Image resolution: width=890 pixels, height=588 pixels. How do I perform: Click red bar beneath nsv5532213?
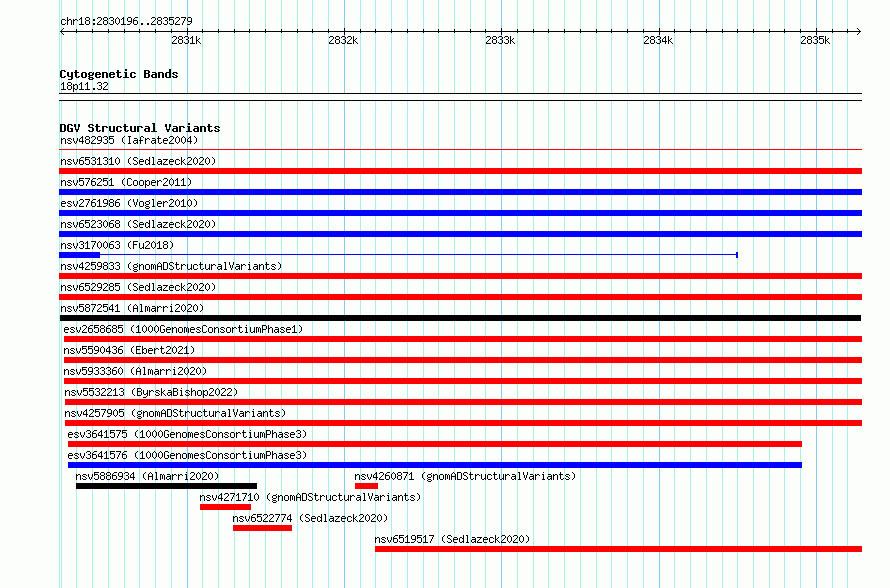(x=463, y=402)
